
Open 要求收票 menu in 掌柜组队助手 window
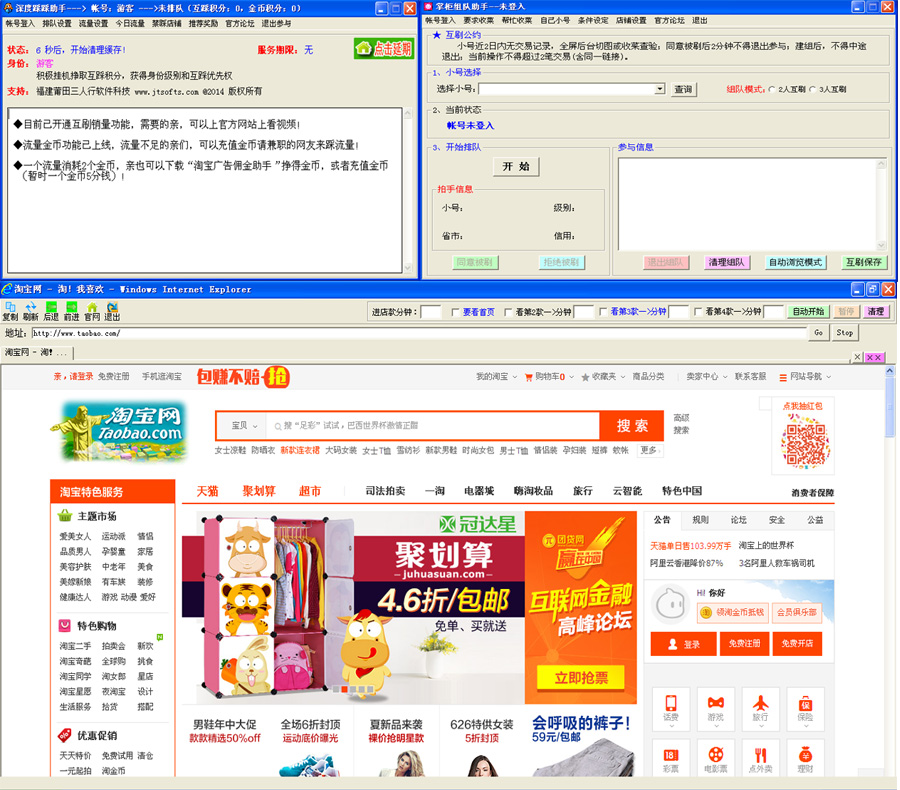(478, 20)
